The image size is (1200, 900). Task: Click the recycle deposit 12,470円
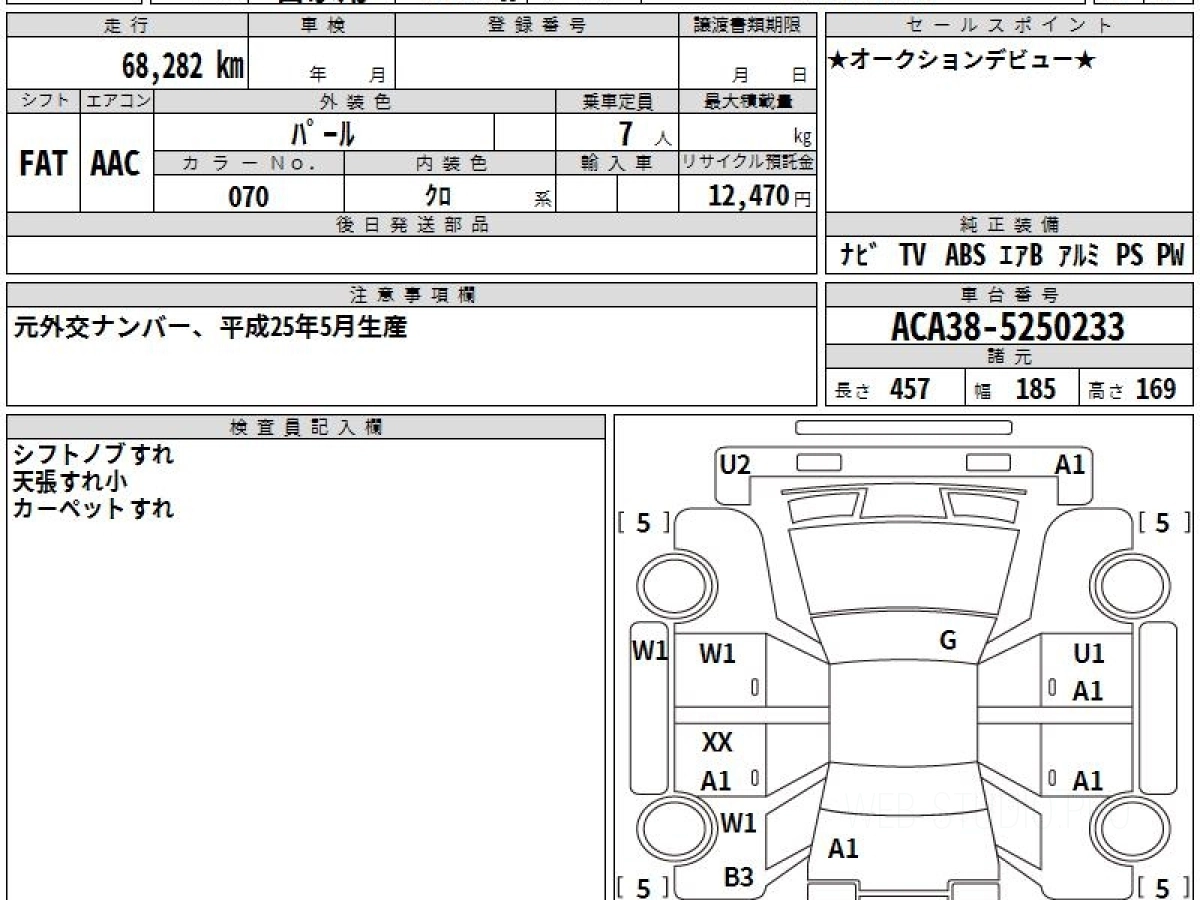click(x=759, y=196)
